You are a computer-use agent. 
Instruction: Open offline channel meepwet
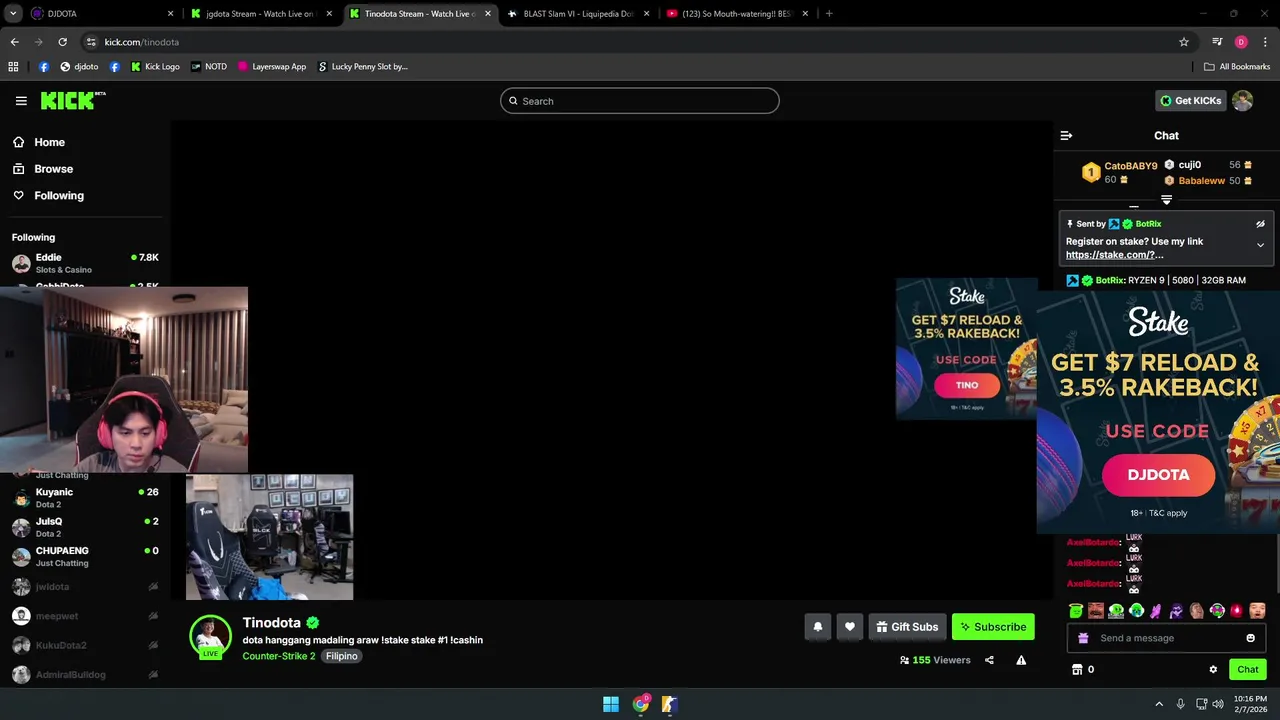point(85,616)
